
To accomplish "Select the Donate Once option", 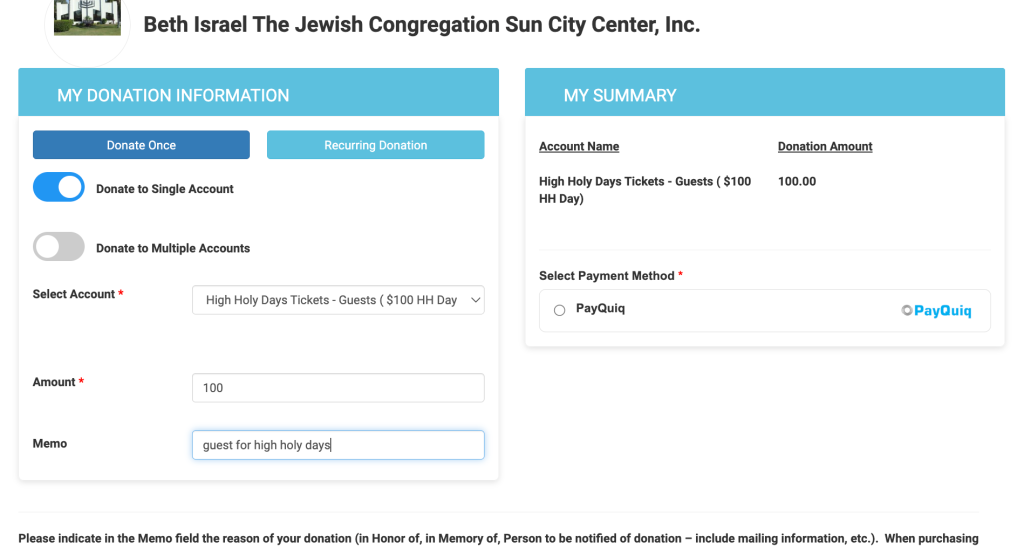I will point(141,145).
